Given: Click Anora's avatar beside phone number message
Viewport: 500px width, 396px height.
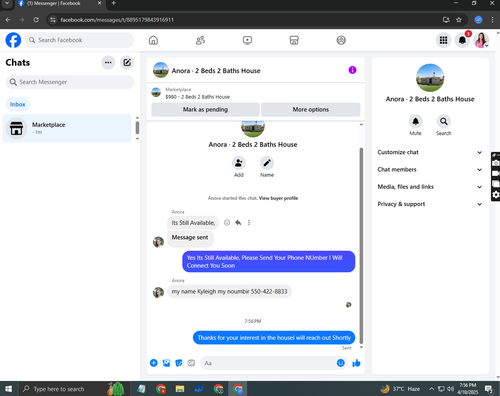Looking at the screenshot, I should (158, 292).
